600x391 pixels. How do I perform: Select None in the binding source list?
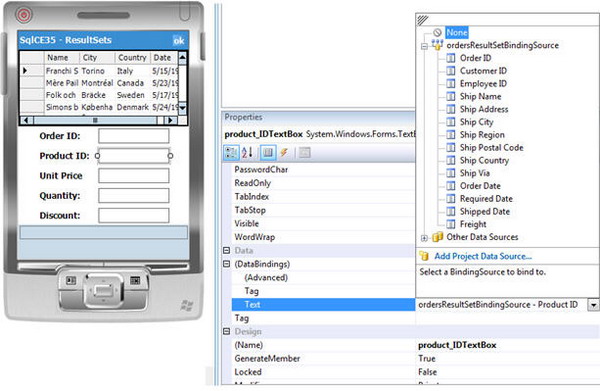tap(457, 33)
